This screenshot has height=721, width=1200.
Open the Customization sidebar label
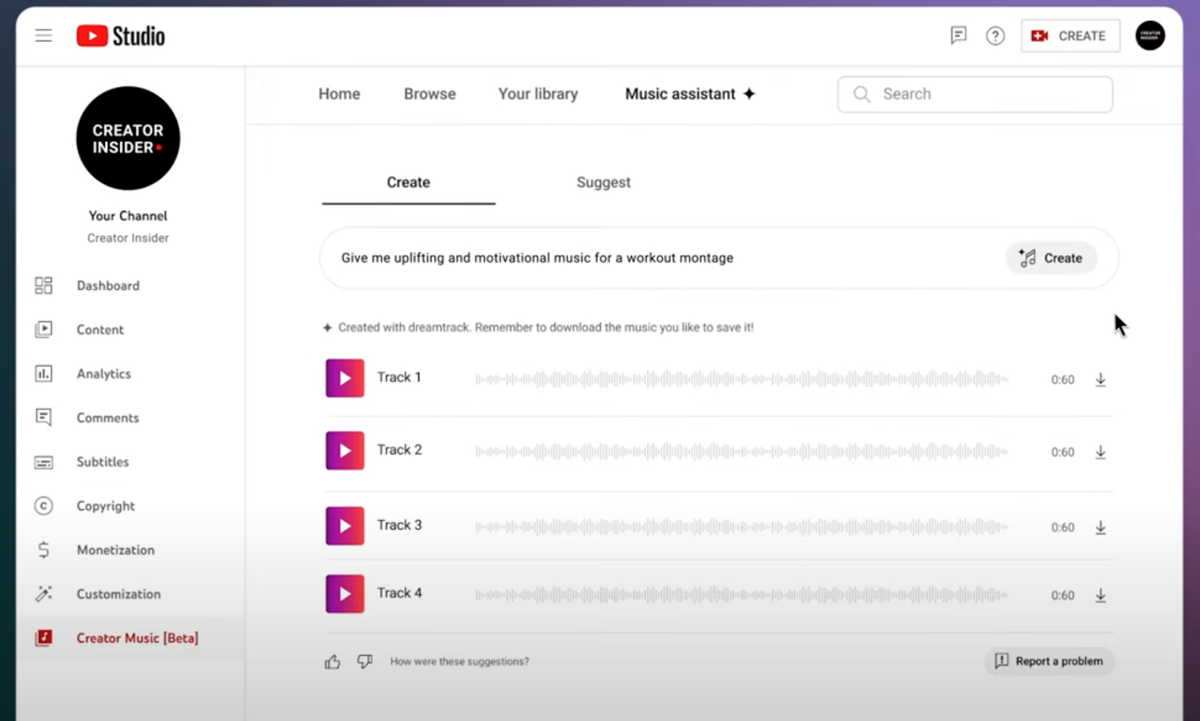point(118,594)
